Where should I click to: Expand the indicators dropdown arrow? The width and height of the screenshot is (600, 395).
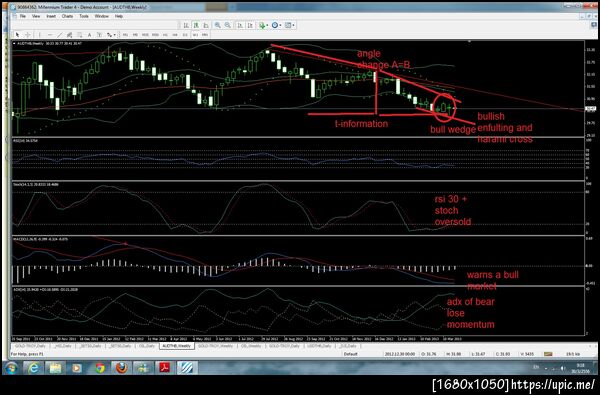267,25
